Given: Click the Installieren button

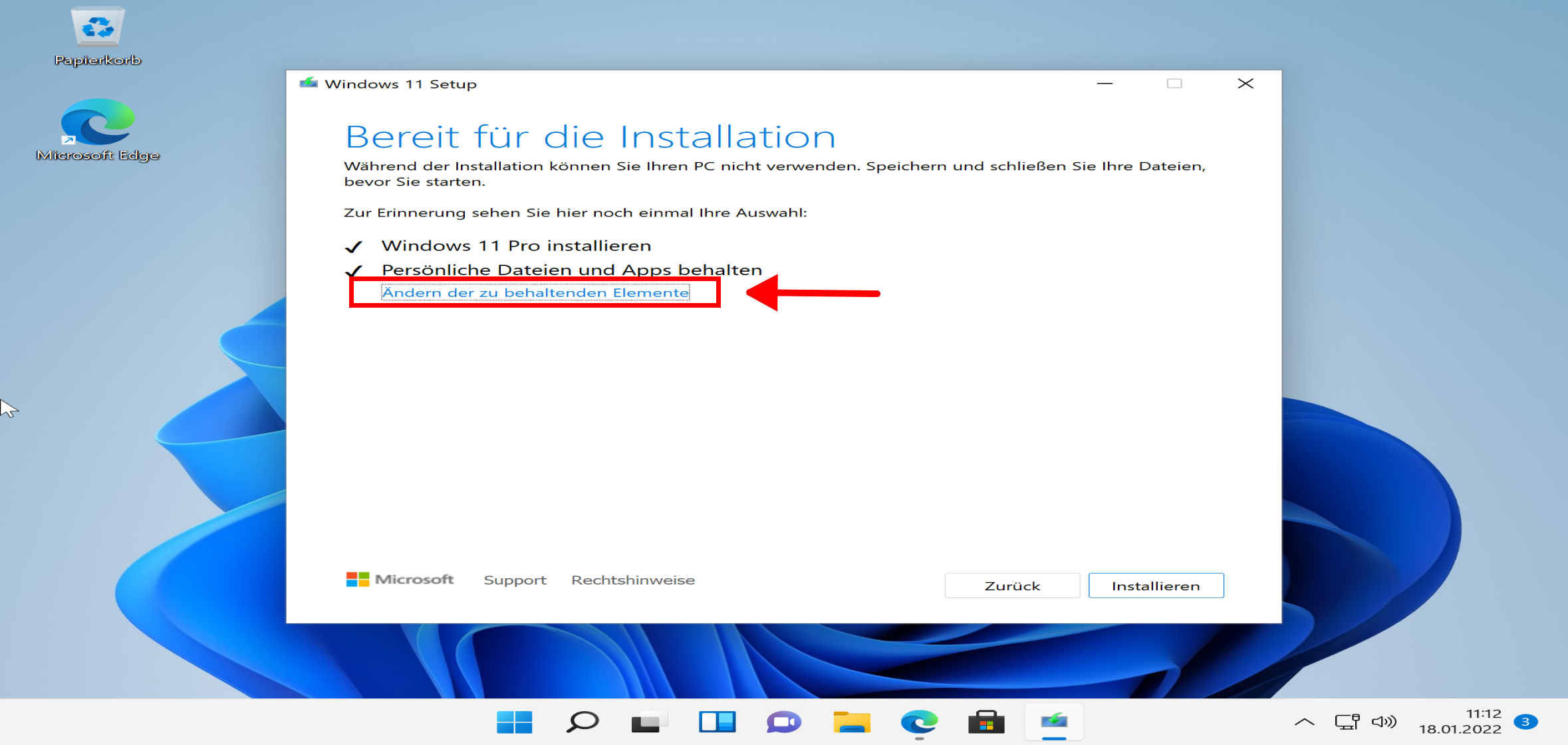Looking at the screenshot, I should [x=1156, y=585].
